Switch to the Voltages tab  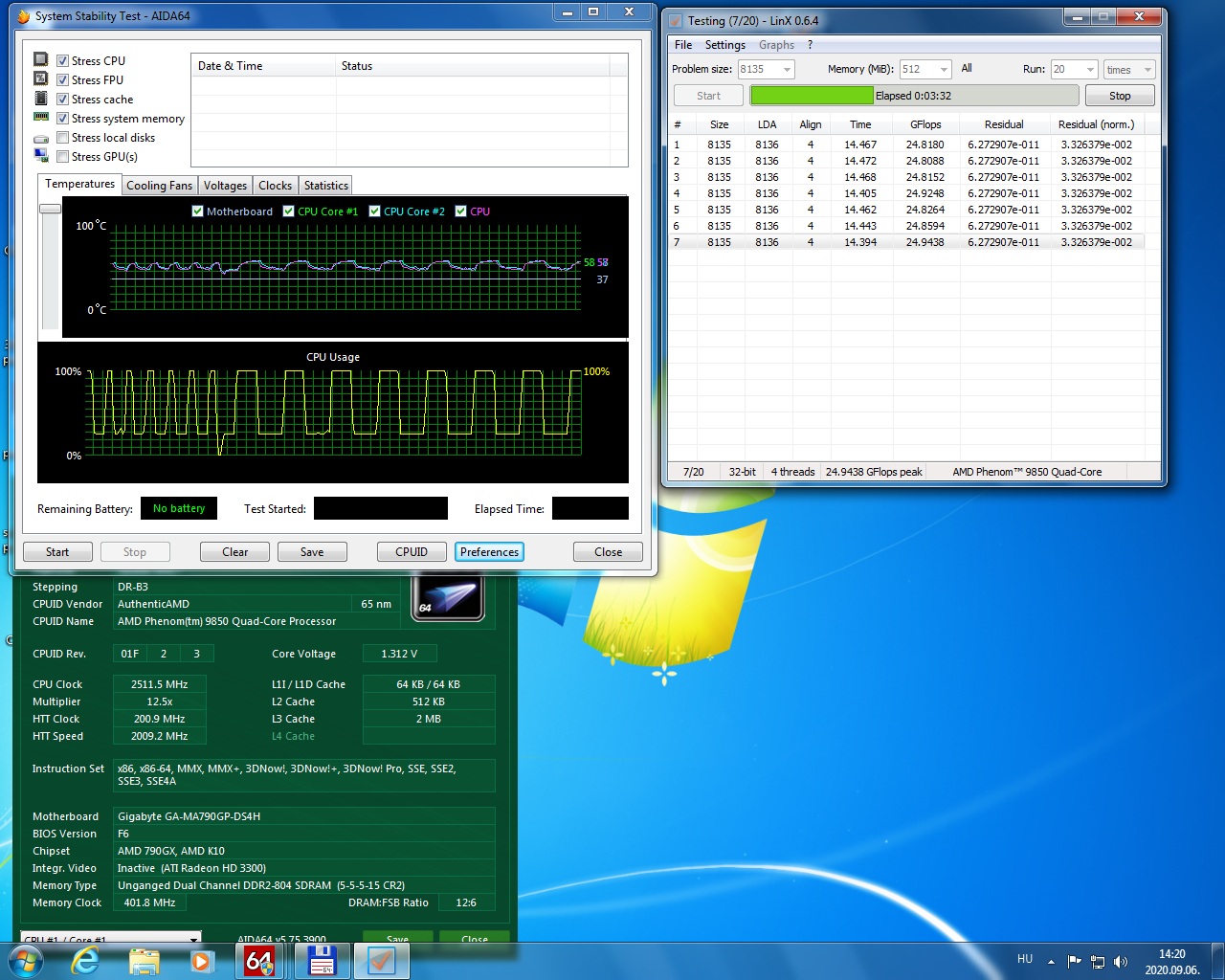[x=225, y=186]
